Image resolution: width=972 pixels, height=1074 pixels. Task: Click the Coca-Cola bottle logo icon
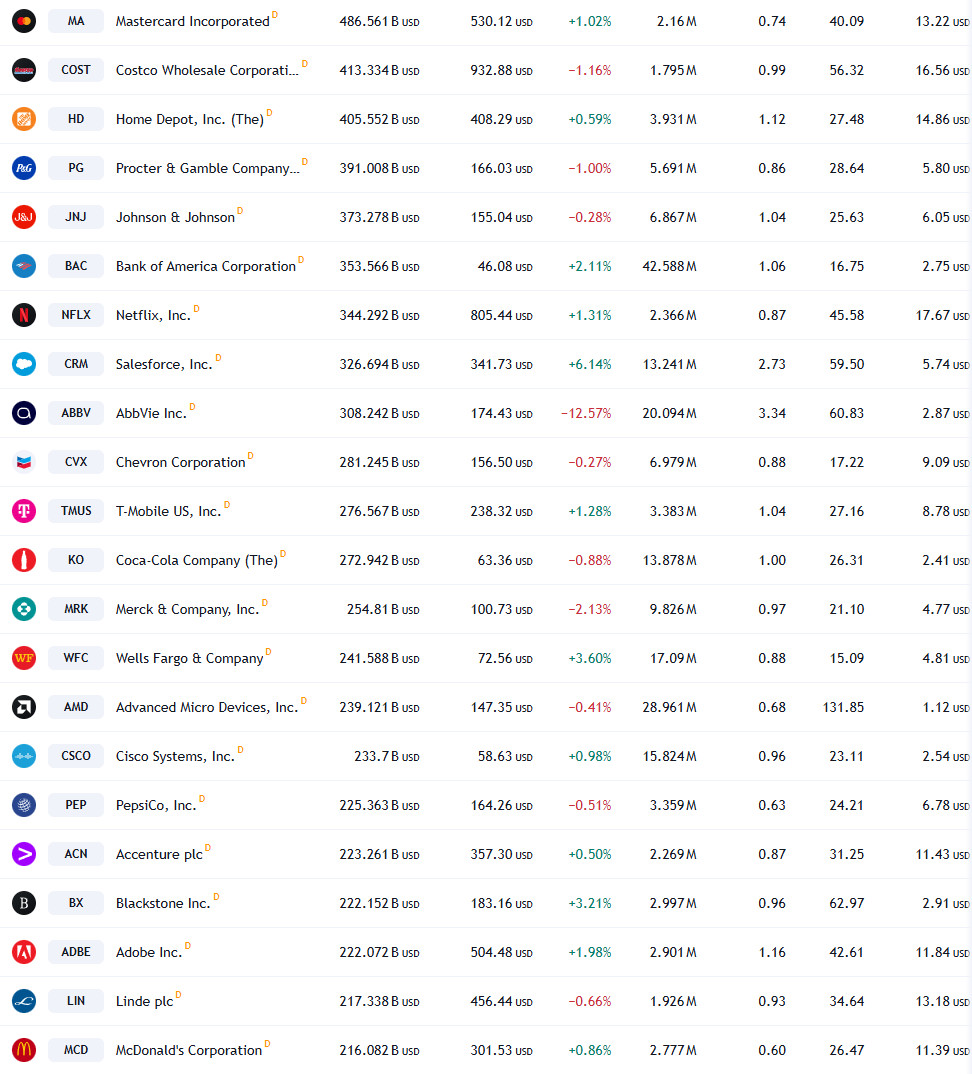[24, 560]
